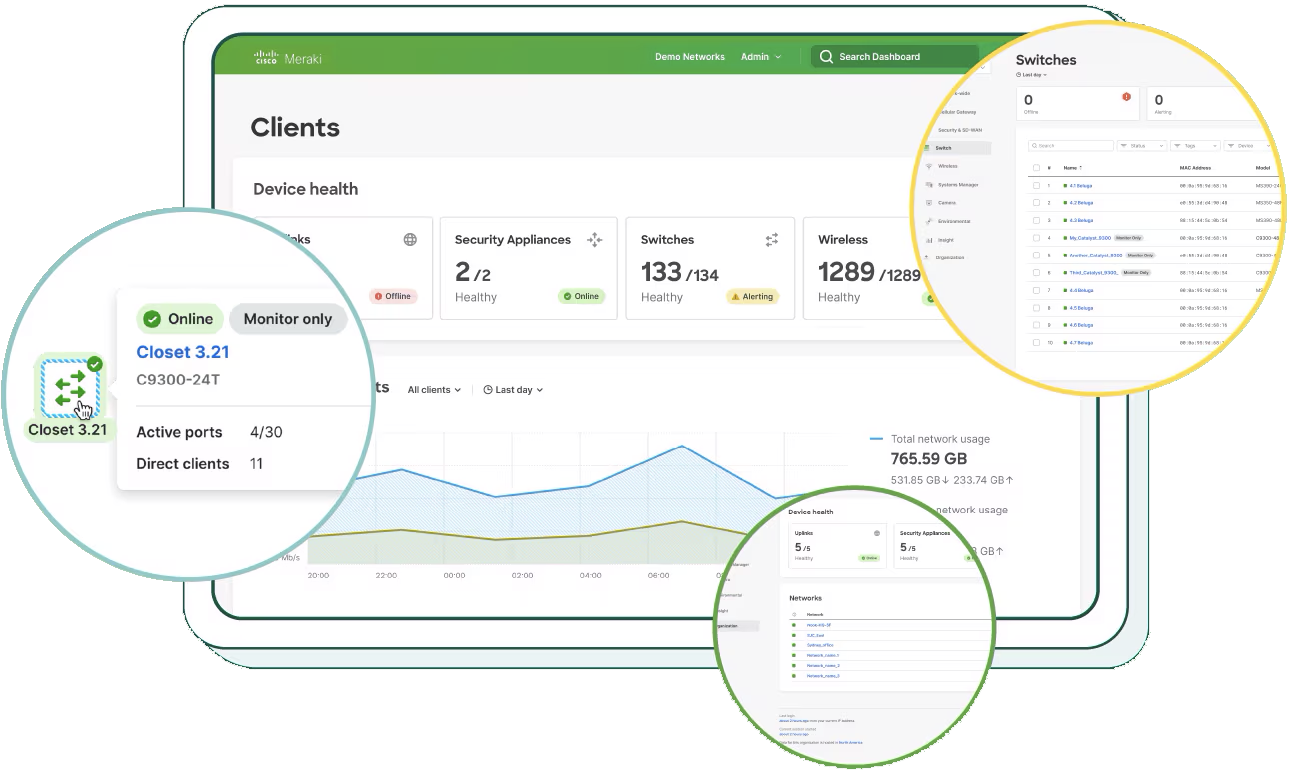Screen dimensions: 1293x771
Task: Click the Security Appliances card icon
Action: tap(594, 240)
